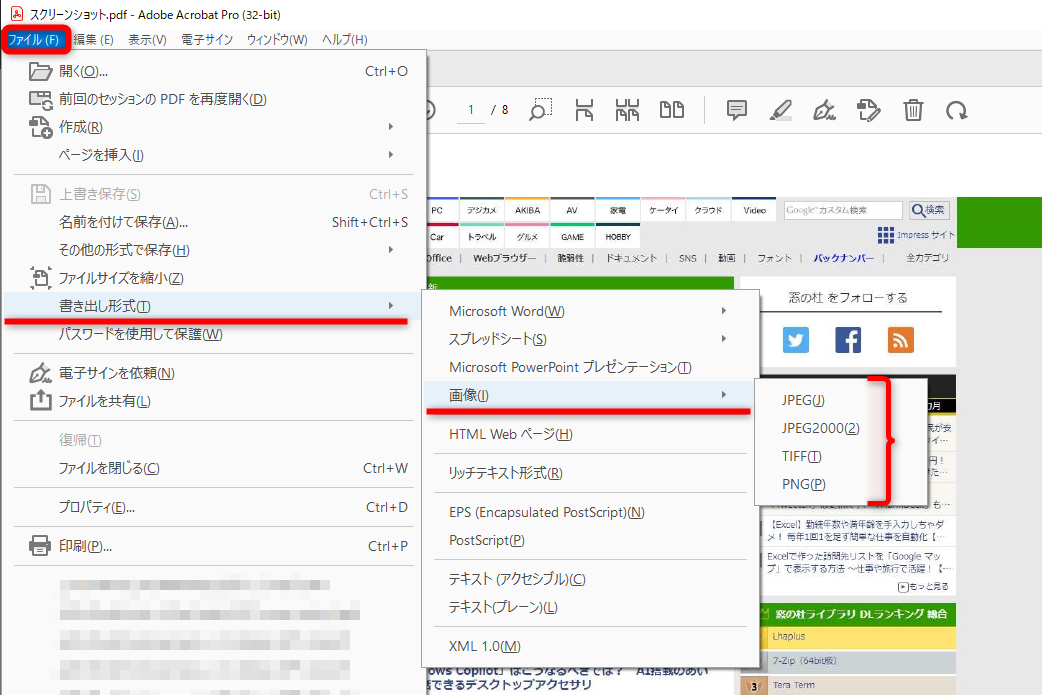Expand the 作成(R) submenu arrow
1042x695 pixels.
coord(391,126)
